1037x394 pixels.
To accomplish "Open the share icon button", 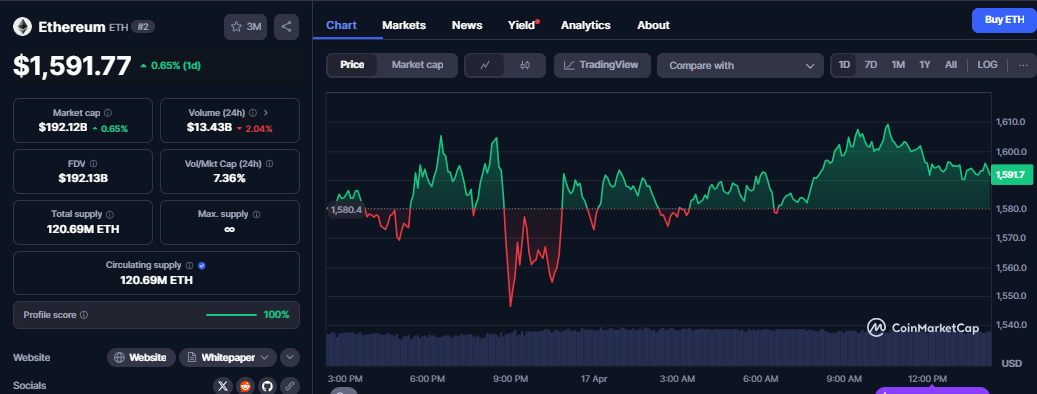I will [286, 27].
